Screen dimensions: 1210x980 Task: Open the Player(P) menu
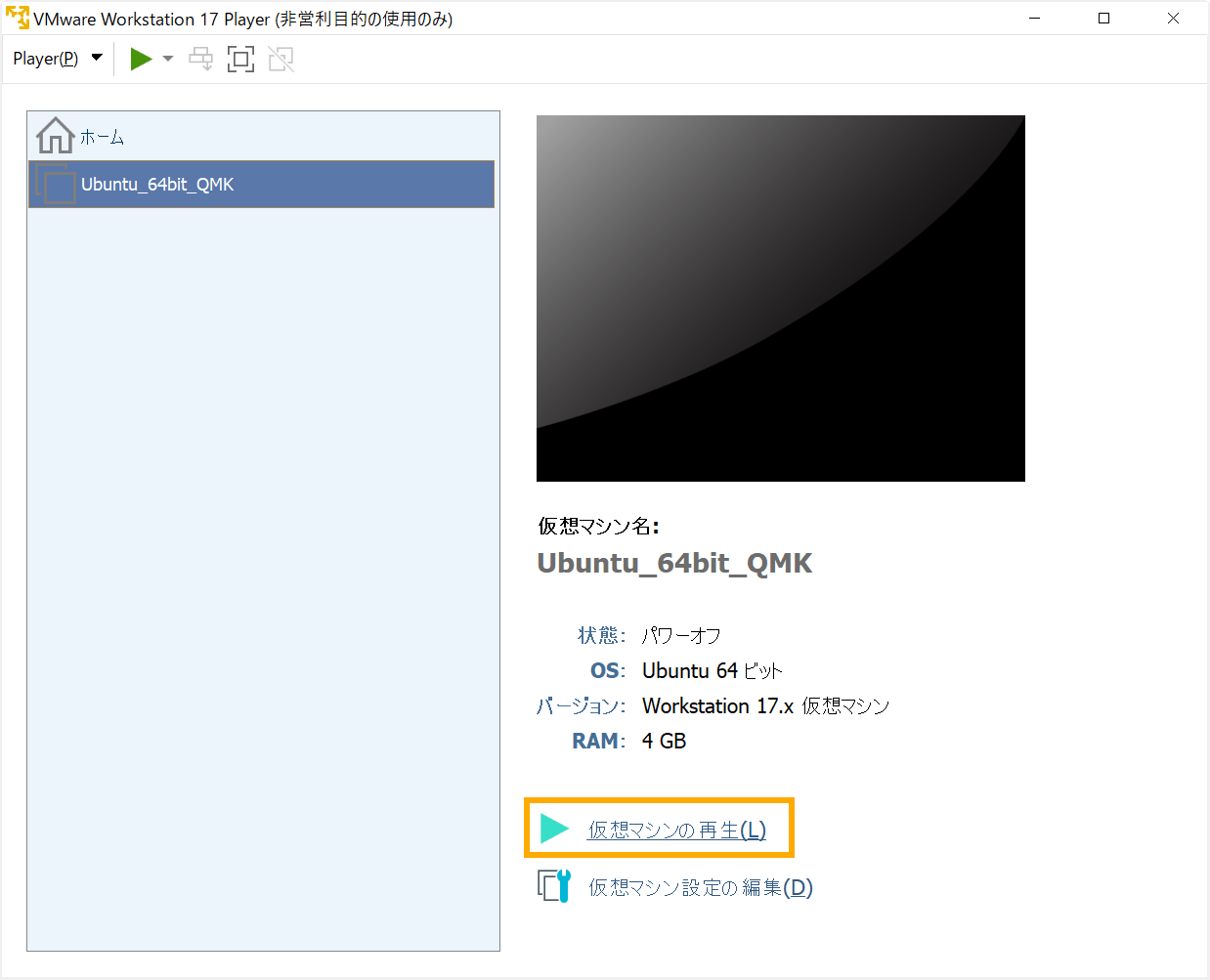tap(57, 59)
